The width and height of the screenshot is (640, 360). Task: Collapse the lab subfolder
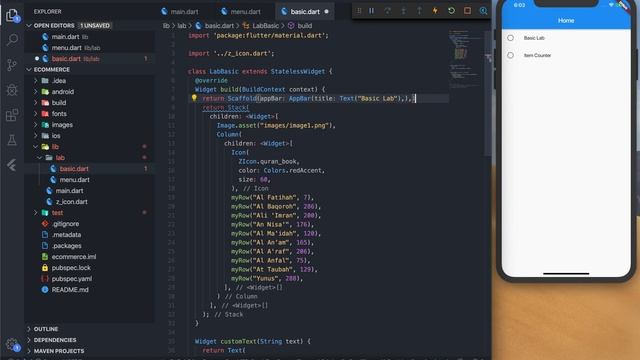point(40,158)
